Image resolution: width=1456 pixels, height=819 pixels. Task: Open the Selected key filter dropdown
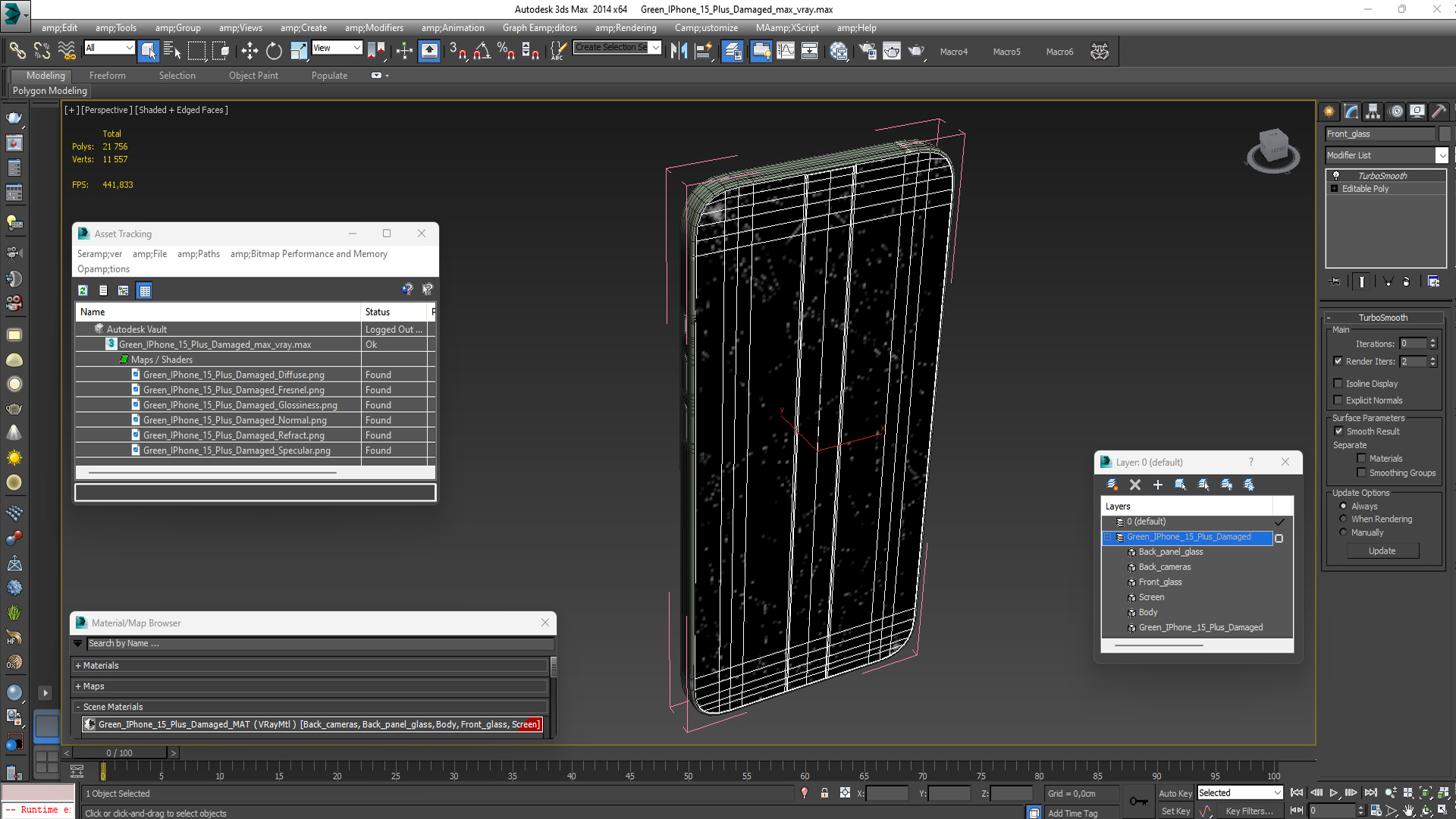click(1240, 792)
